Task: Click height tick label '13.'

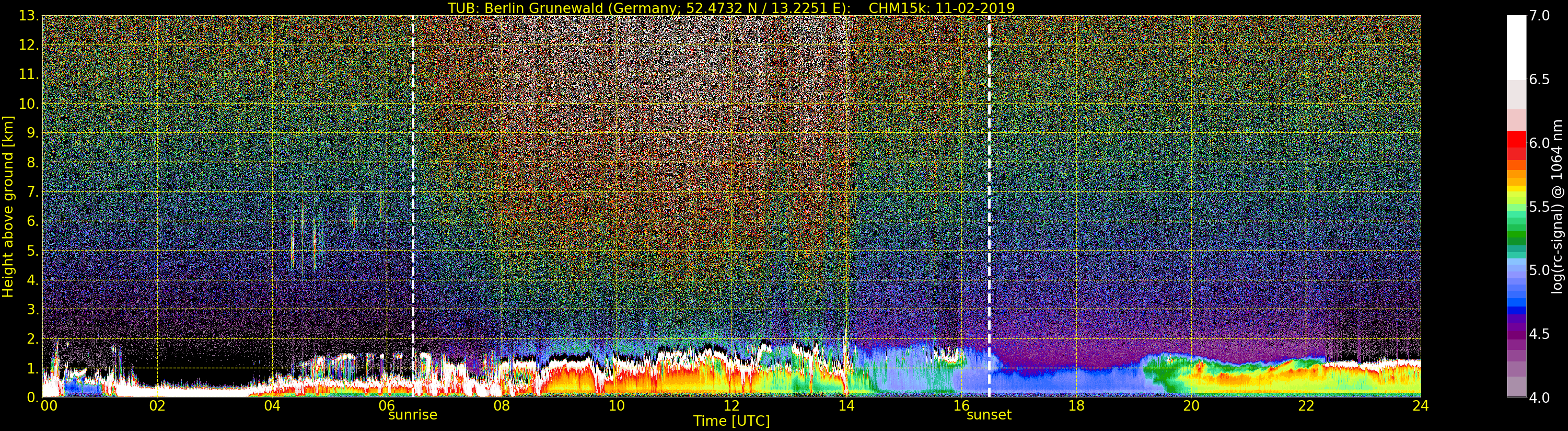Action: (29, 16)
